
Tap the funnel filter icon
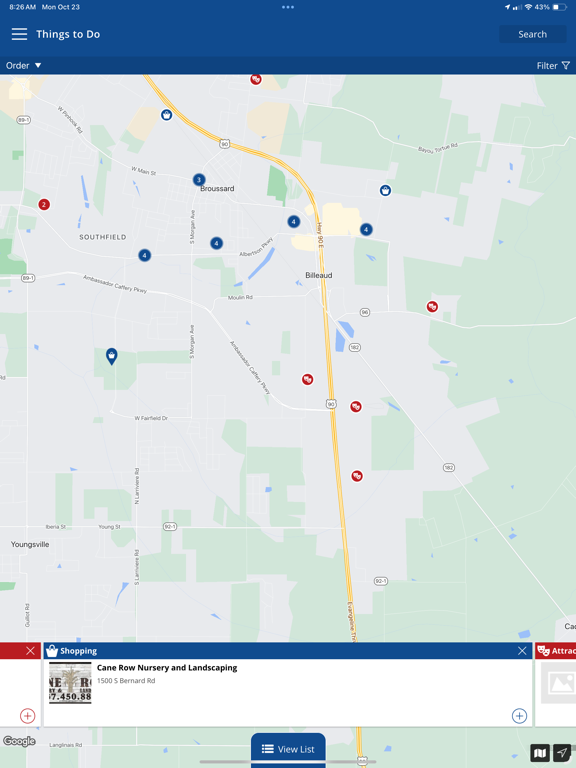(x=566, y=66)
